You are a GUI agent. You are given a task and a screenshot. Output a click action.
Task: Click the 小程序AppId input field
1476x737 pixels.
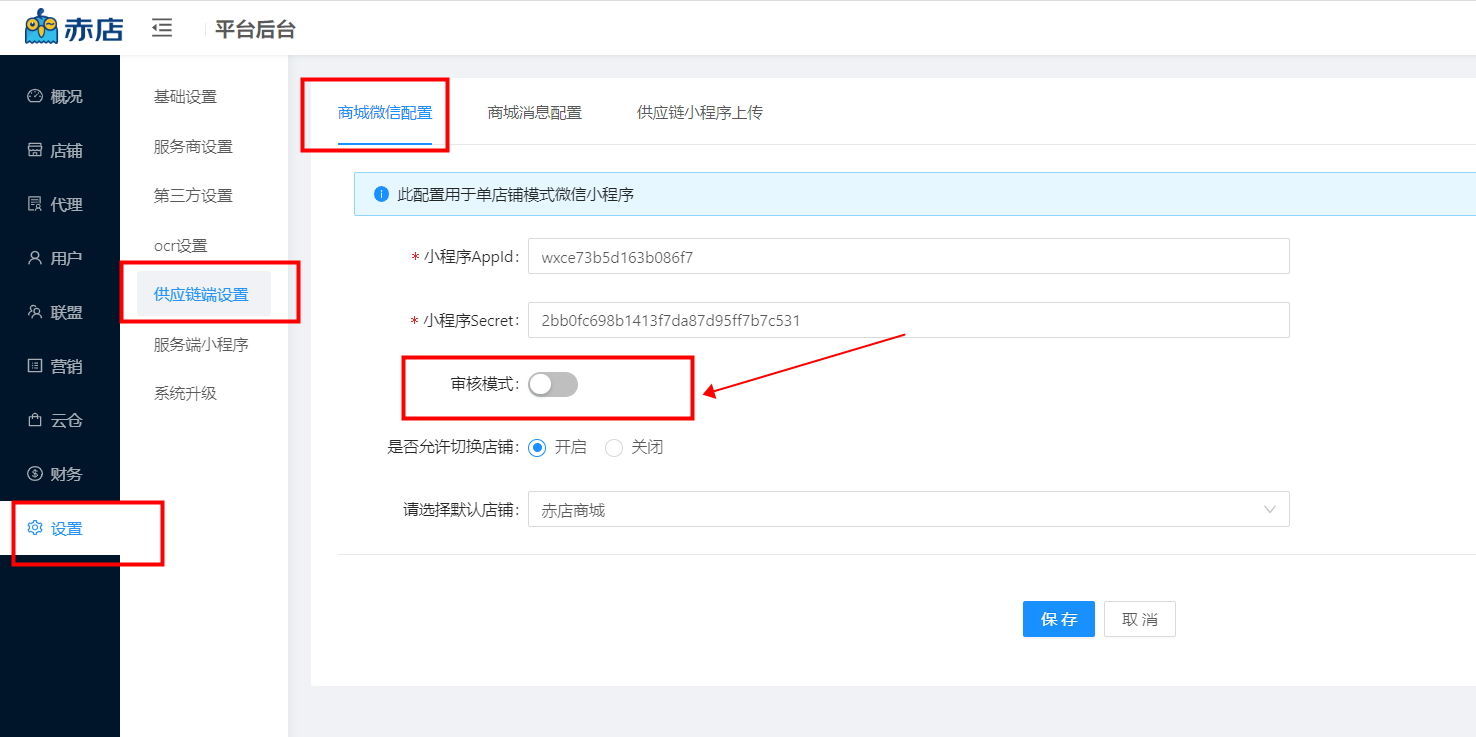(908, 257)
